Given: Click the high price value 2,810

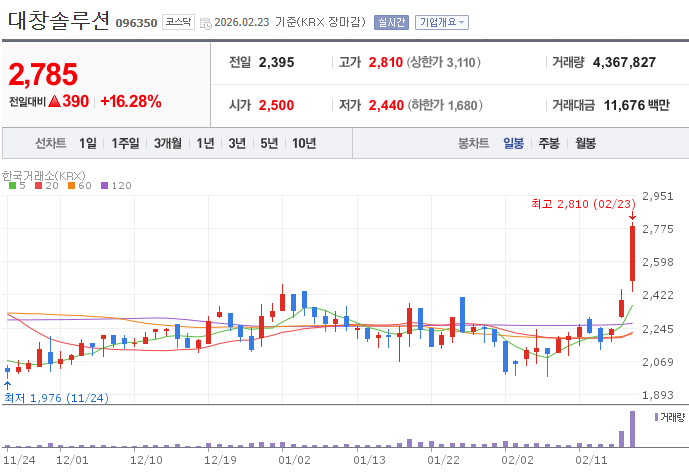Looking at the screenshot, I should [386, 62].
